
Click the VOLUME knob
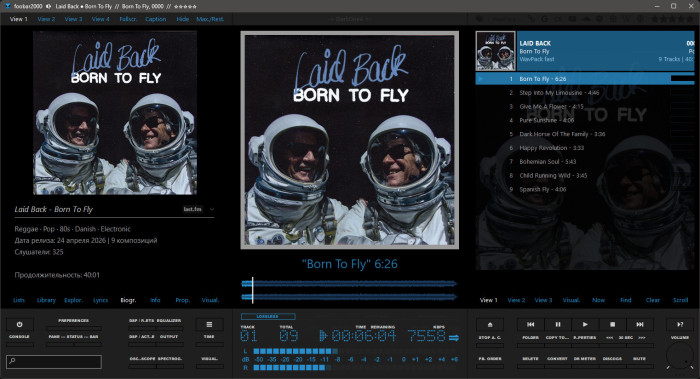pos(679,356)
